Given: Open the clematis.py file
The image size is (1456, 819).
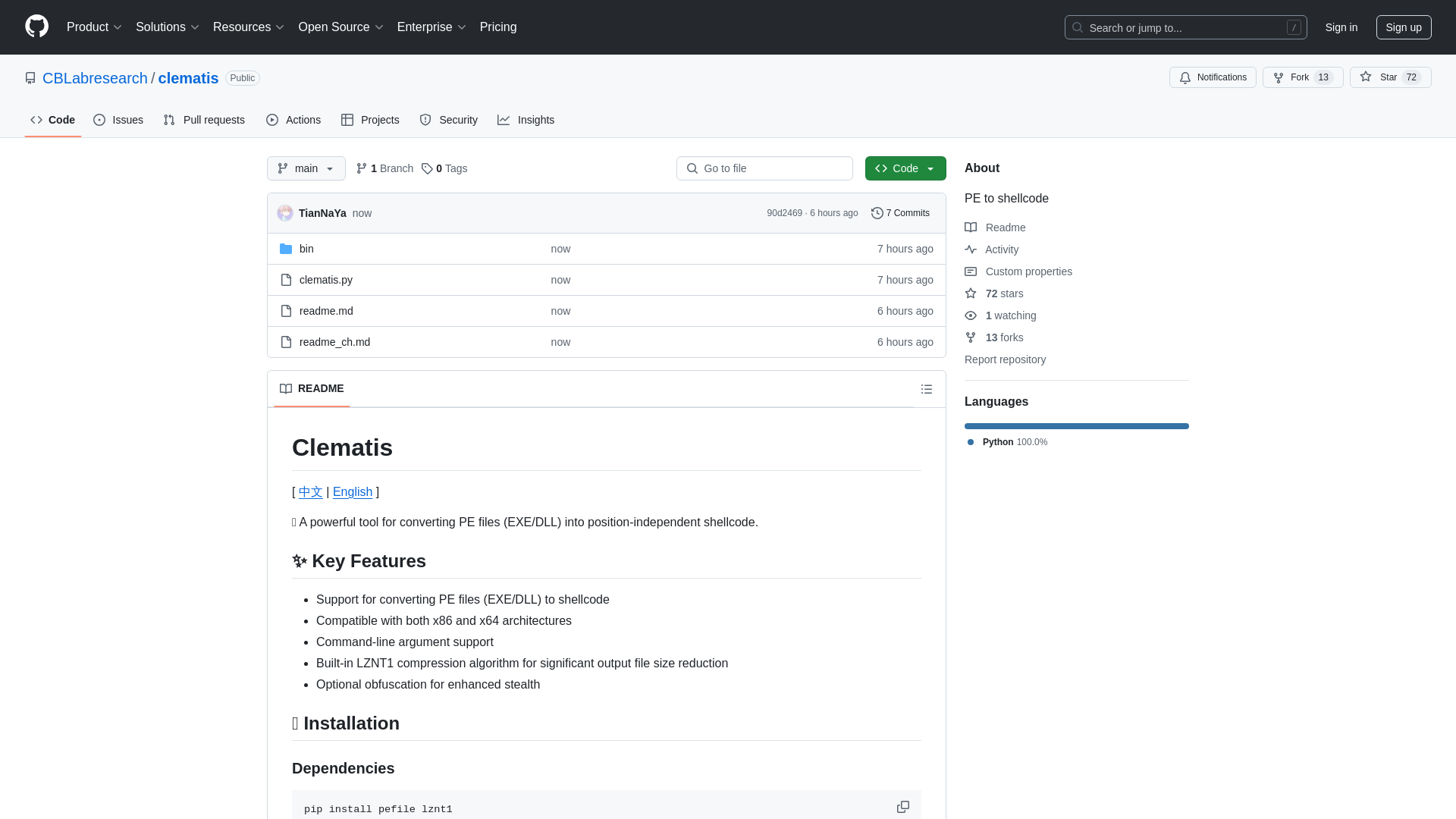Looking at the screenshot, I should click(x=326, y=280).
